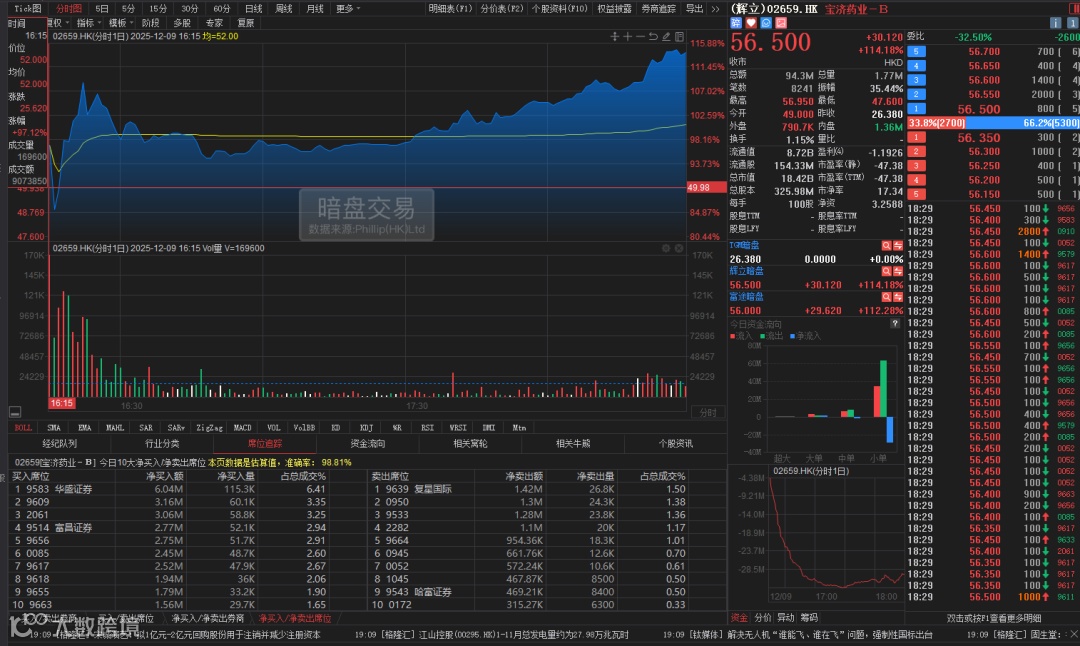
Task: Select the vertical resize chart tool icon
Action: [614, 37]
